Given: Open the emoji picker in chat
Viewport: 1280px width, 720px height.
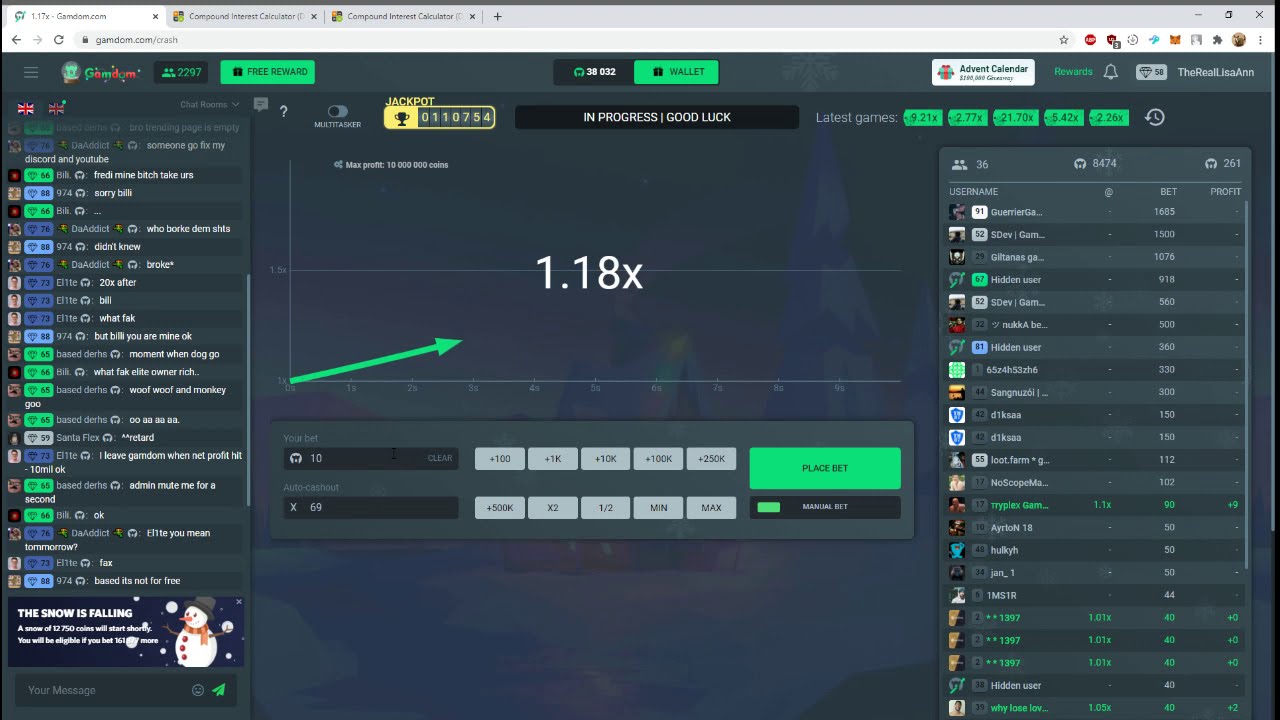Looking at the screenshot, I should [x=198, y=690].
